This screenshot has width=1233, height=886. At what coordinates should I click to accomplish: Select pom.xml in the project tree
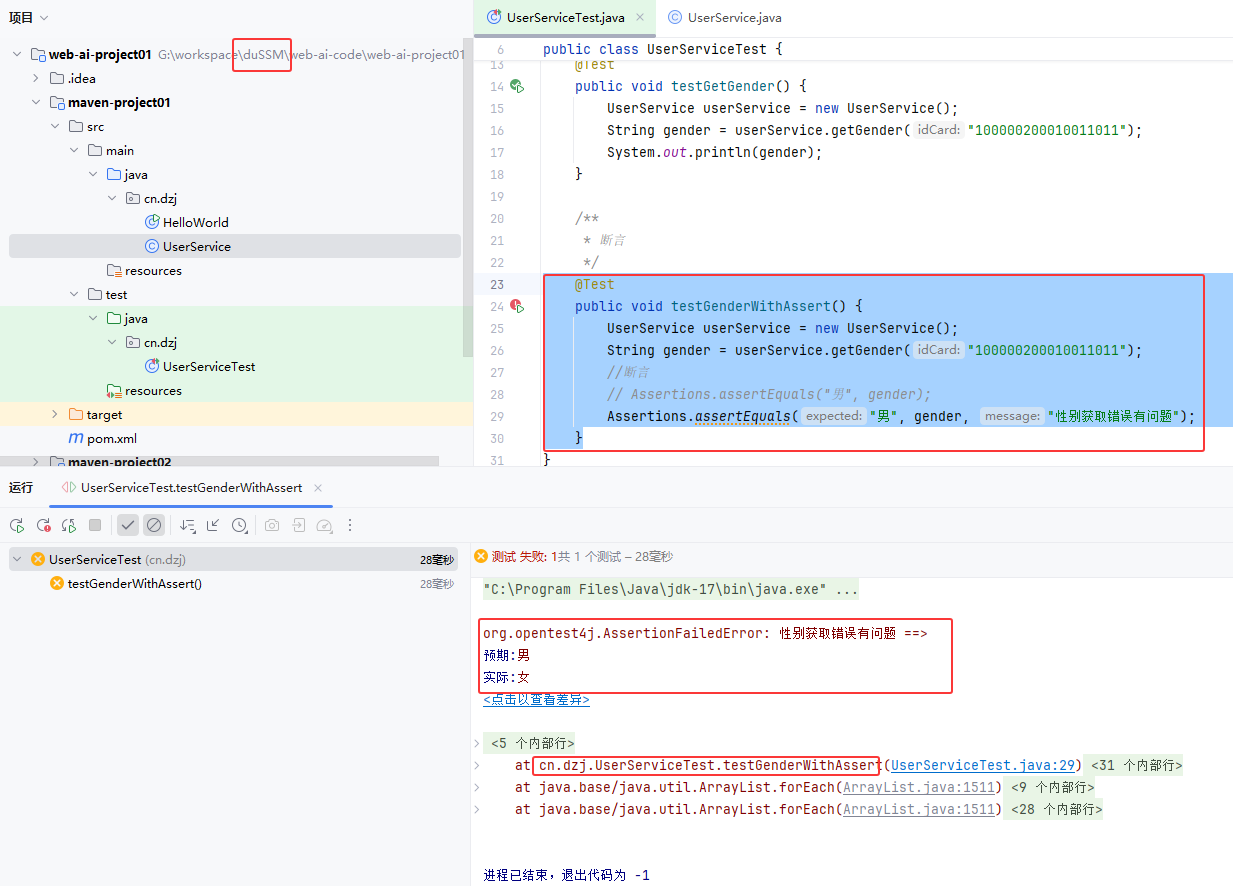coord(111,439)
